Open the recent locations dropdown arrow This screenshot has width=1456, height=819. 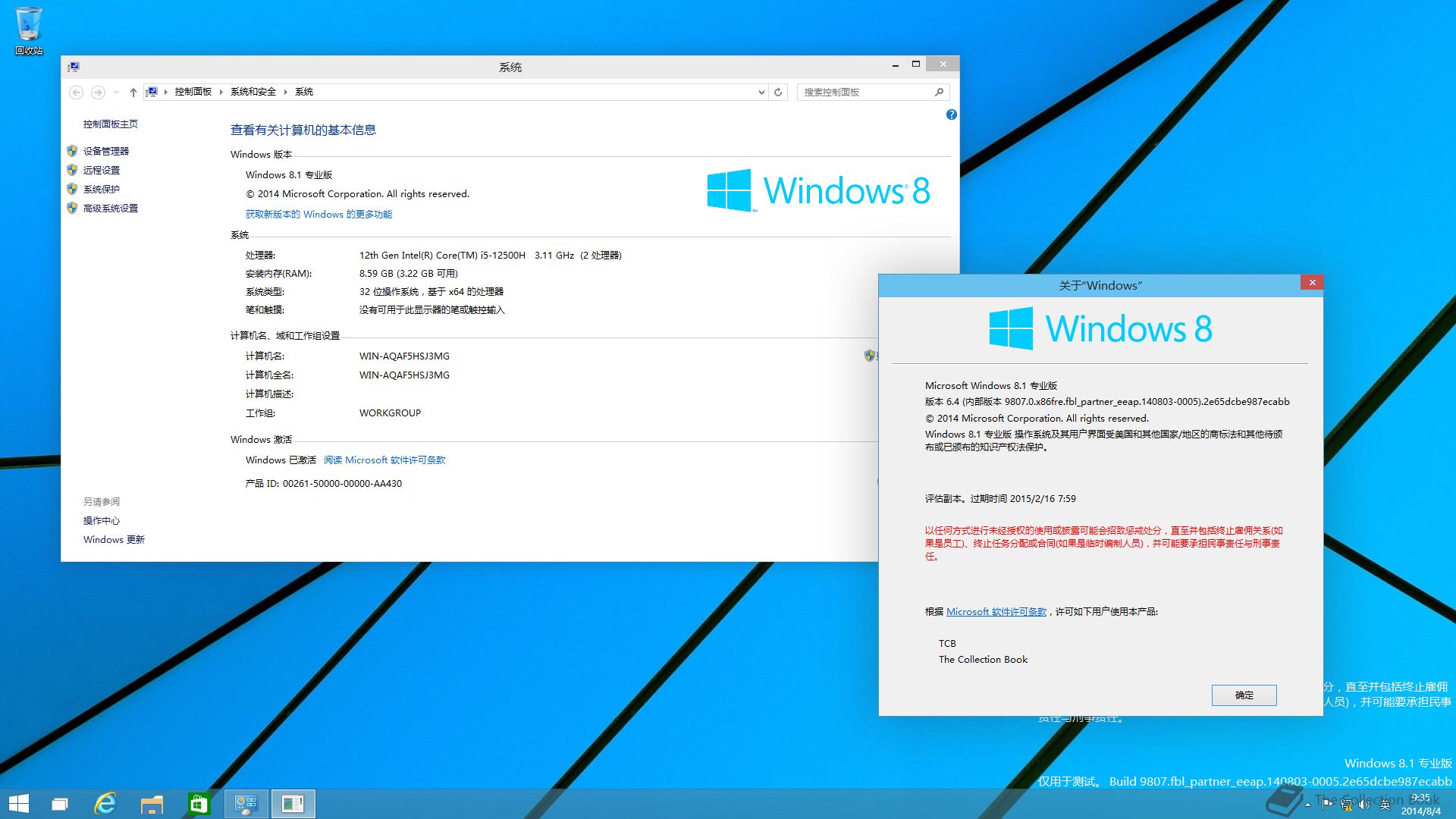click(116, 92)
